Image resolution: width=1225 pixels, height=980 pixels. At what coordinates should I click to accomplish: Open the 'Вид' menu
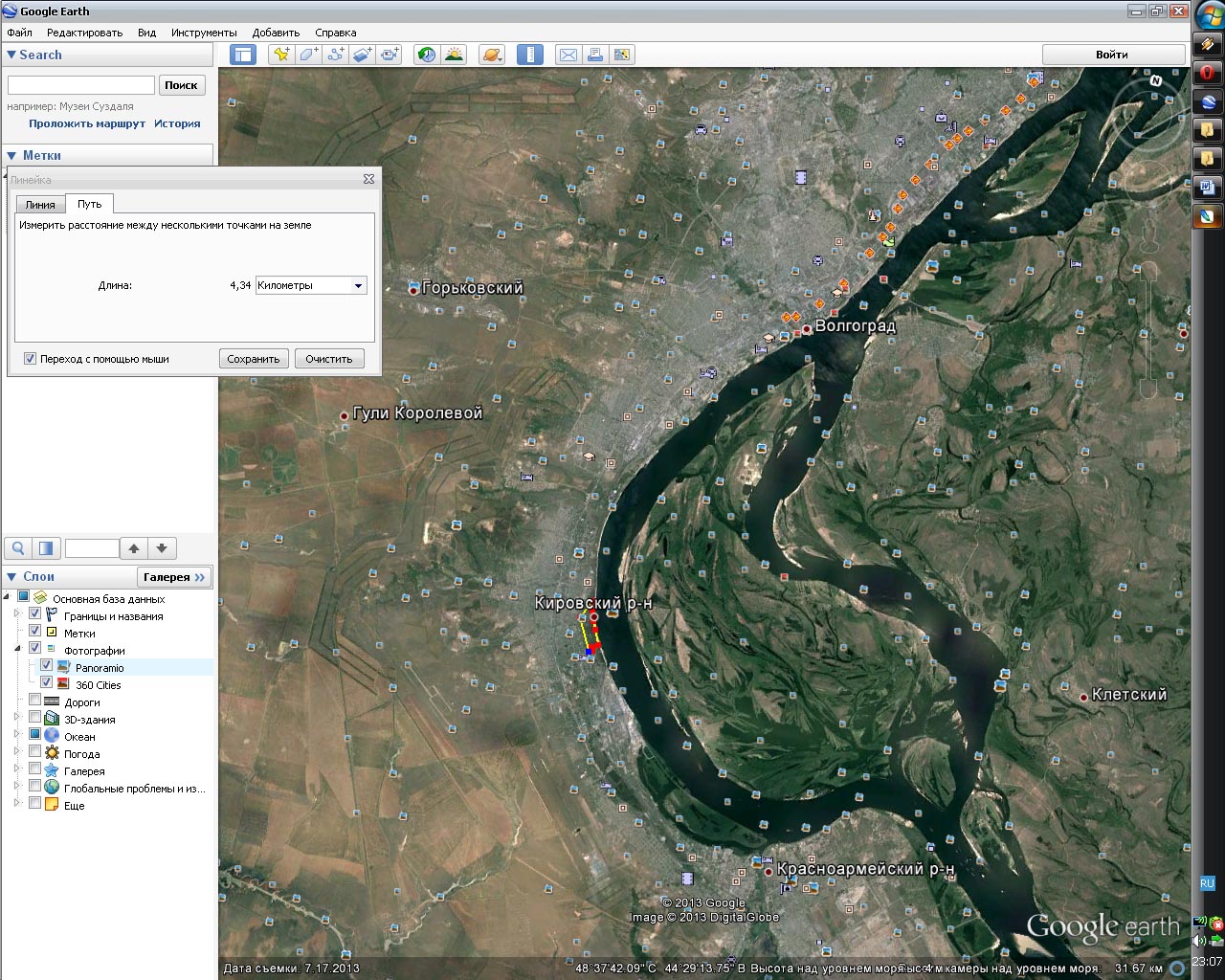pos(146,33)
